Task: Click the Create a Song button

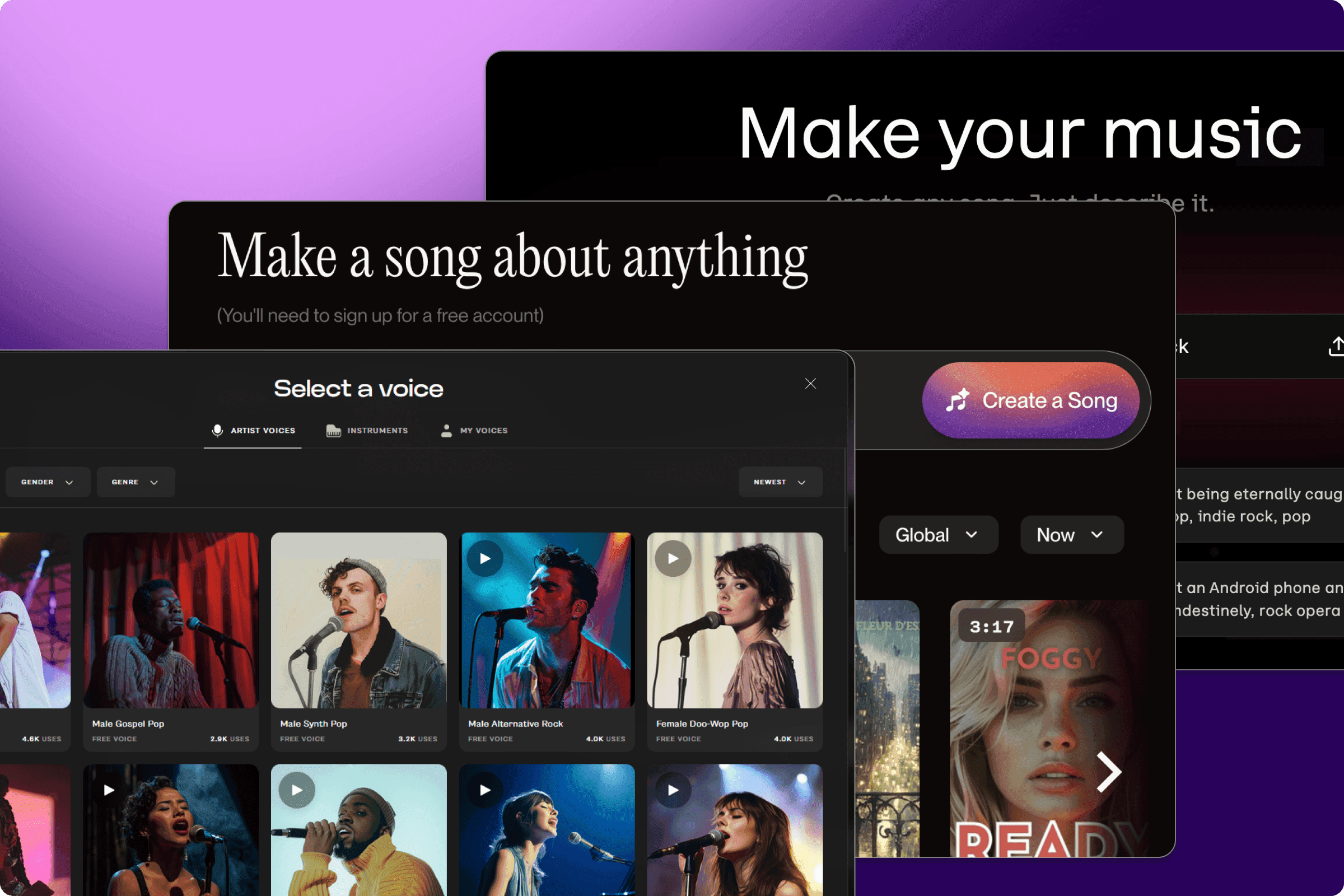Action: coord(1032,400)
